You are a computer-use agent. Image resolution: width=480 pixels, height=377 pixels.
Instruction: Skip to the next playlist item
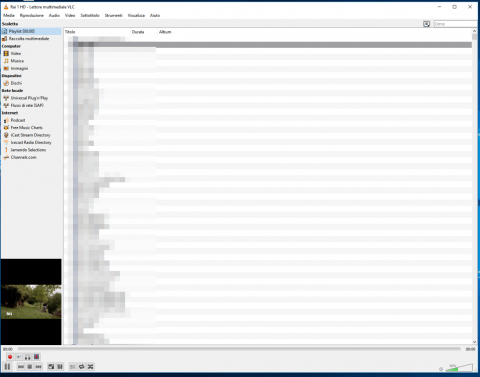pos(39,367)
